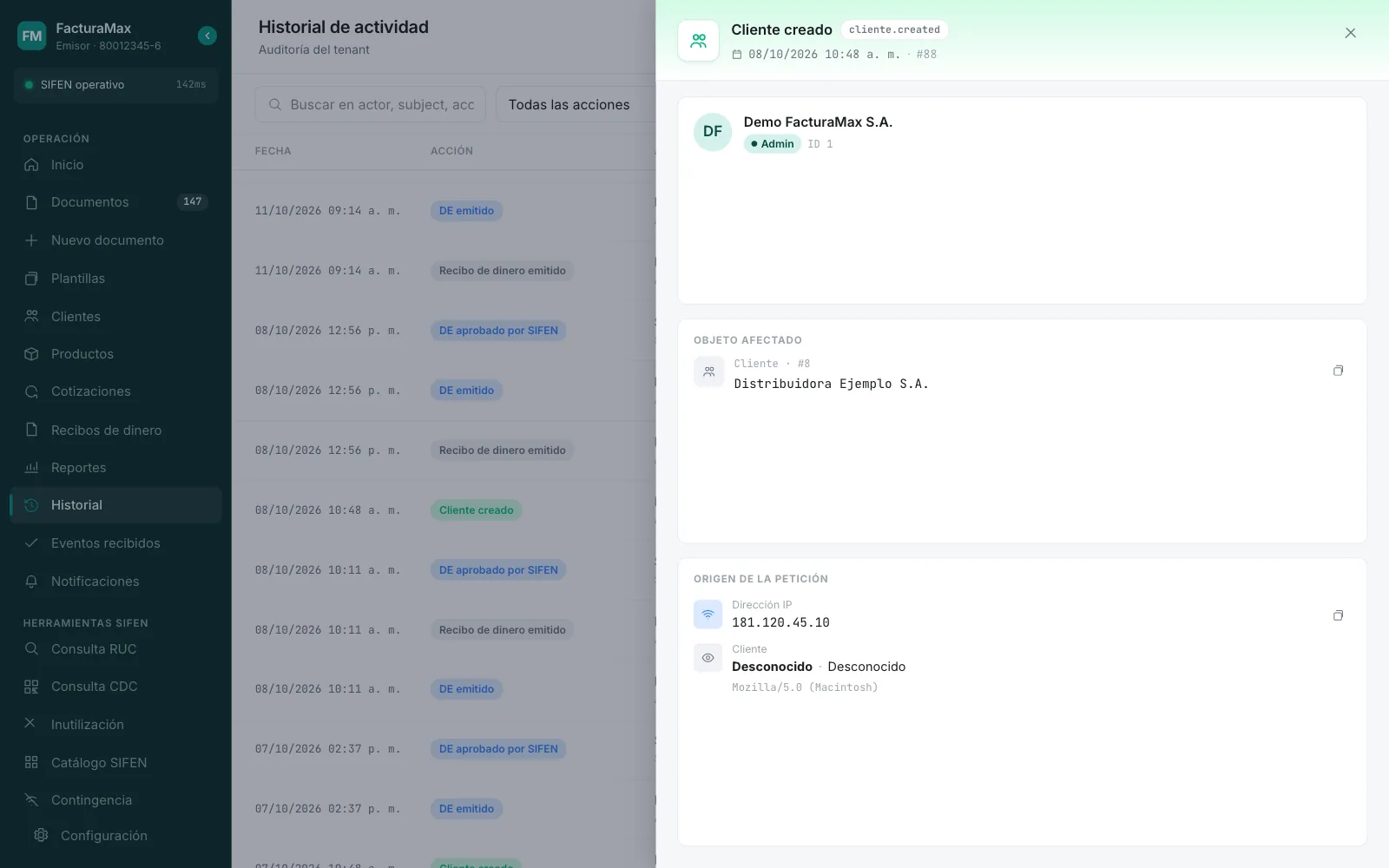Open Consulta RUC search icon
This screenshot has height=868, width=1389.
31,649
